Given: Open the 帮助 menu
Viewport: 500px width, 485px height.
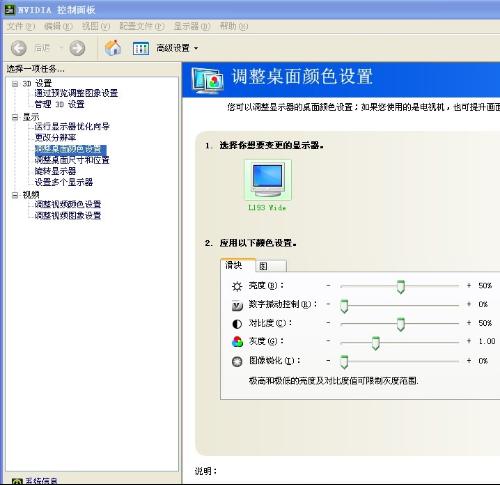Looking at the screenshot, I should [234, 26].
